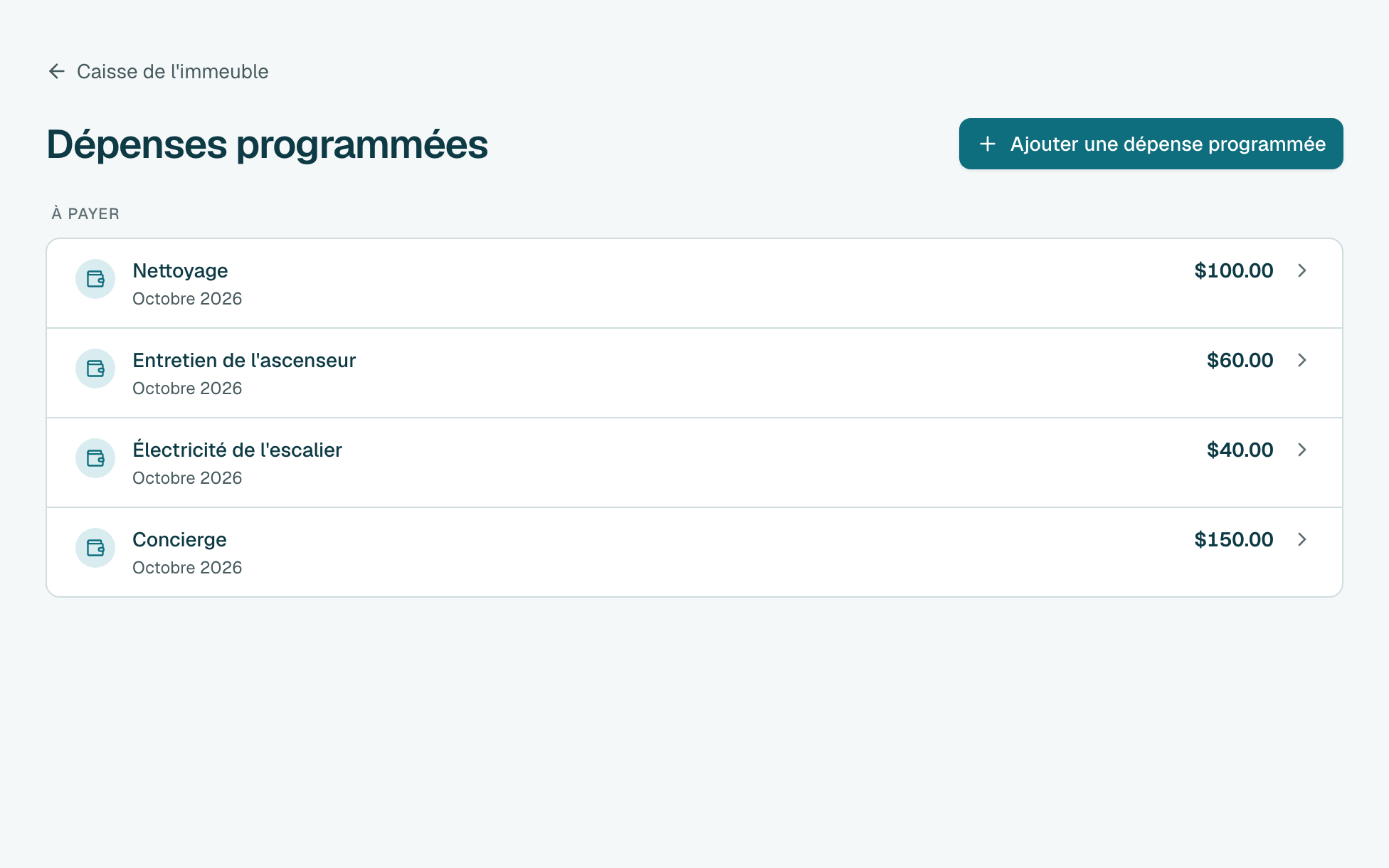Viewport: 1389px width, 868px height.
Task: Click Octobre 2026 under Concierge
Action: pyautogui.click(x=187, y=568)
